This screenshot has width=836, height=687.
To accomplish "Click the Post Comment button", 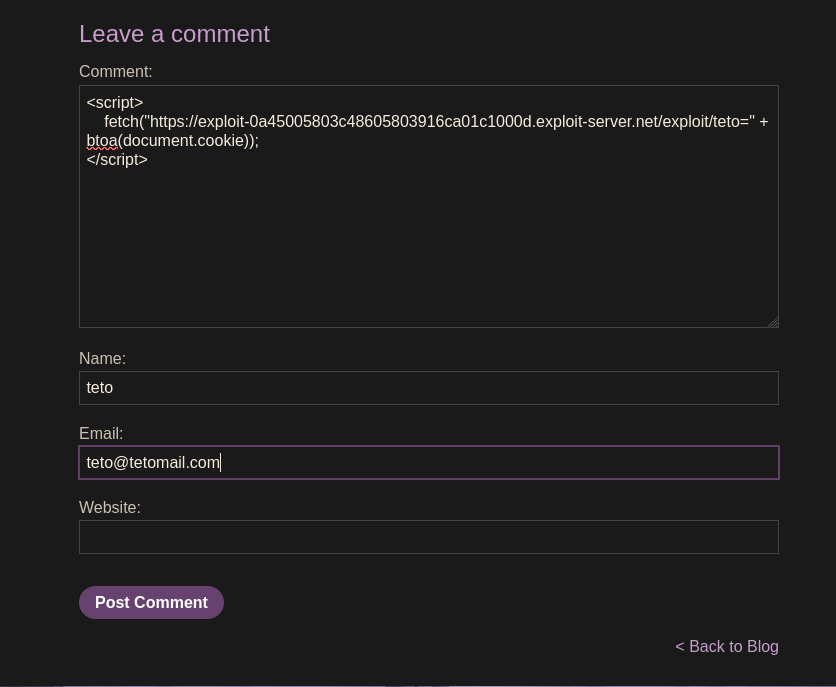I will pos(151,602).
